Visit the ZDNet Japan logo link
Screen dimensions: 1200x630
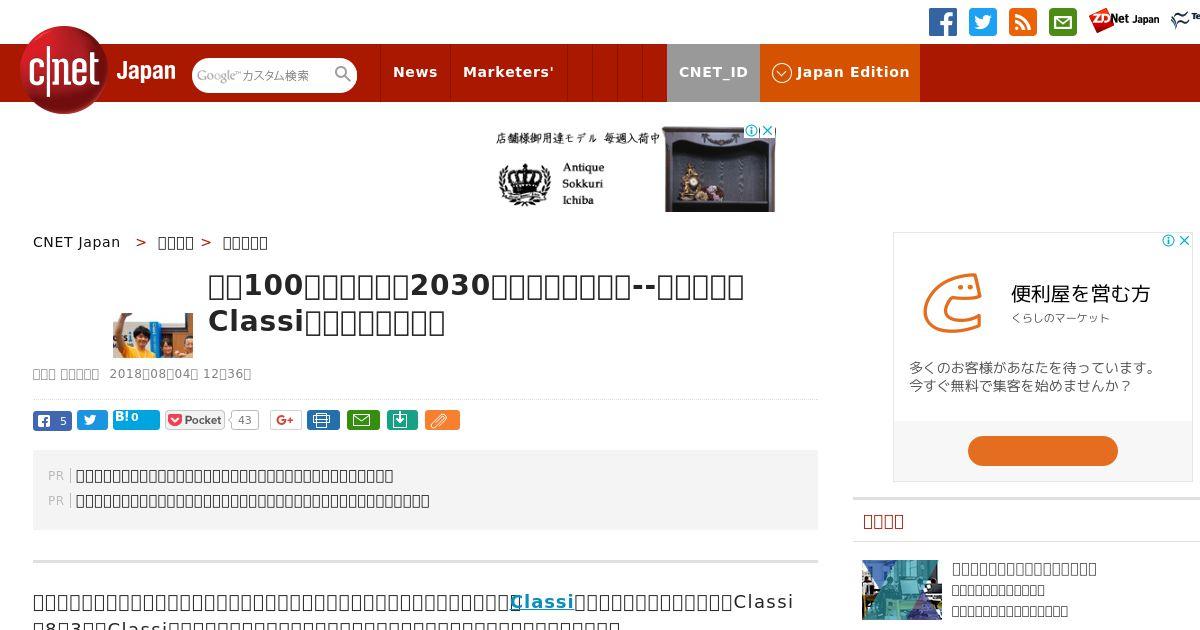coord(1124,19)
